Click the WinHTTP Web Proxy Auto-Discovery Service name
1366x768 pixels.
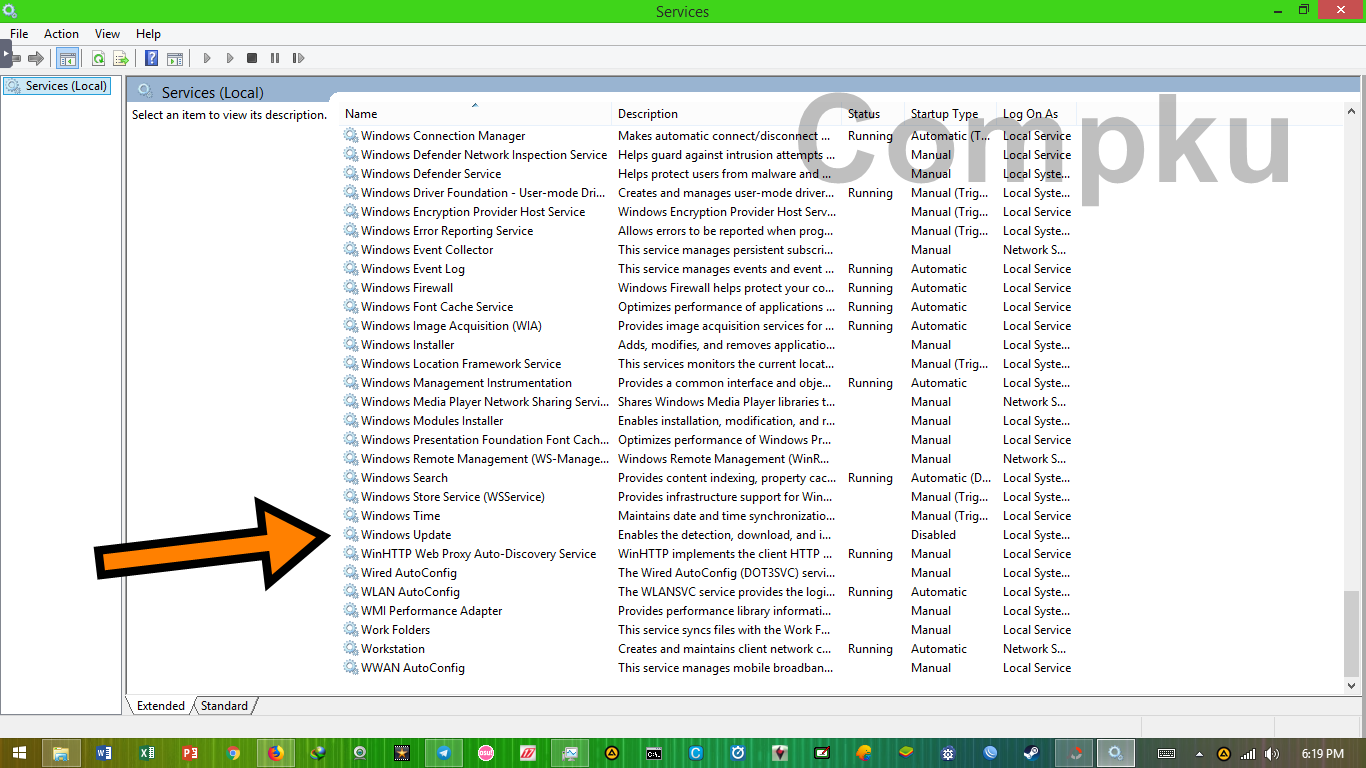point(478,554)
